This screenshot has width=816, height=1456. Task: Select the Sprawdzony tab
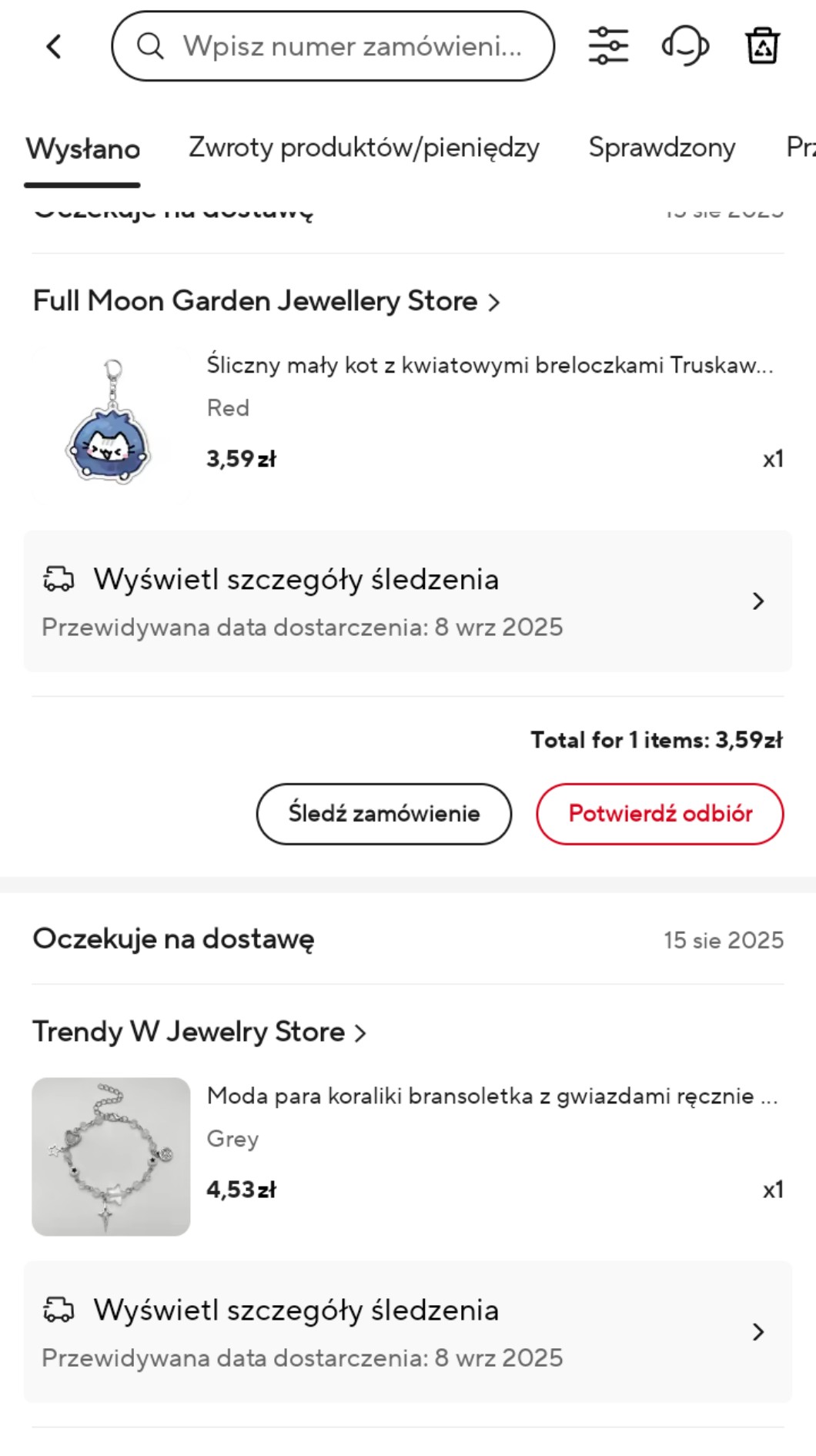661,147
